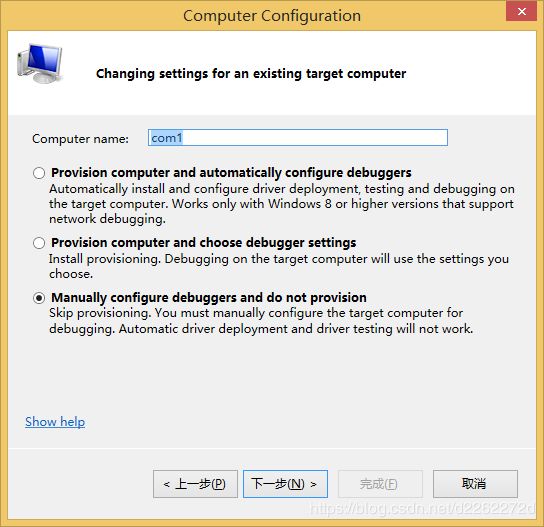
Task: Open the Show help link
Action: (55, 422)
